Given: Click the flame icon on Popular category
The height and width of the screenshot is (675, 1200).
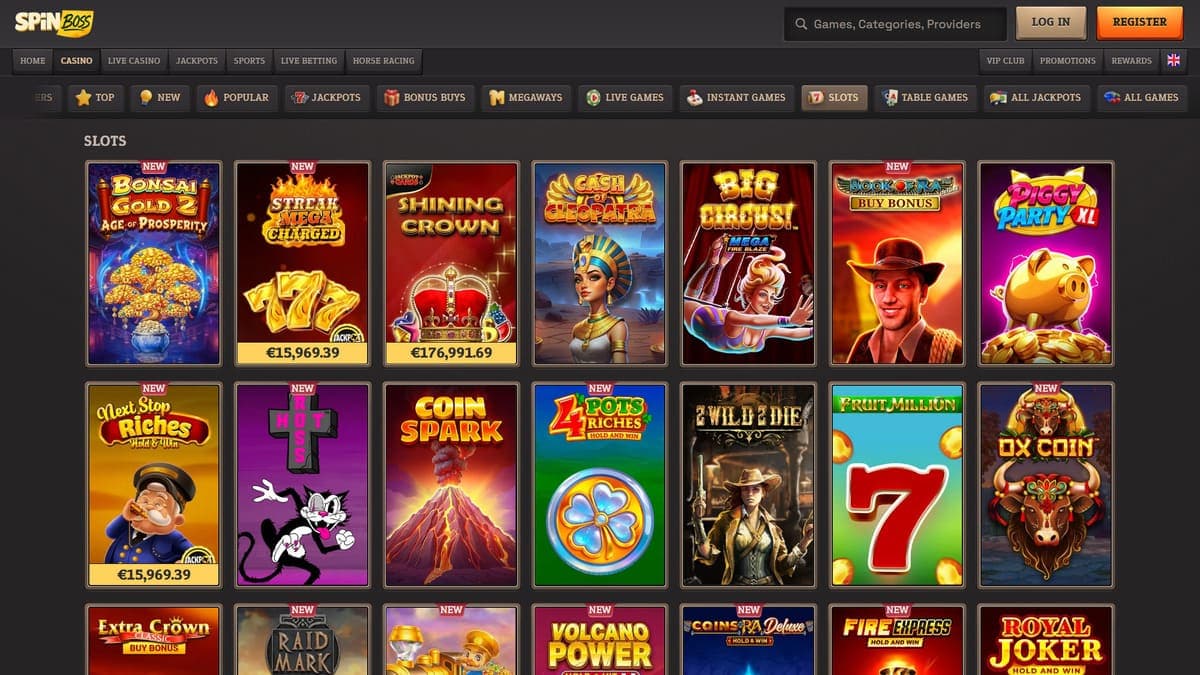Looking at the screenshot, I should (x=211, y=98).
